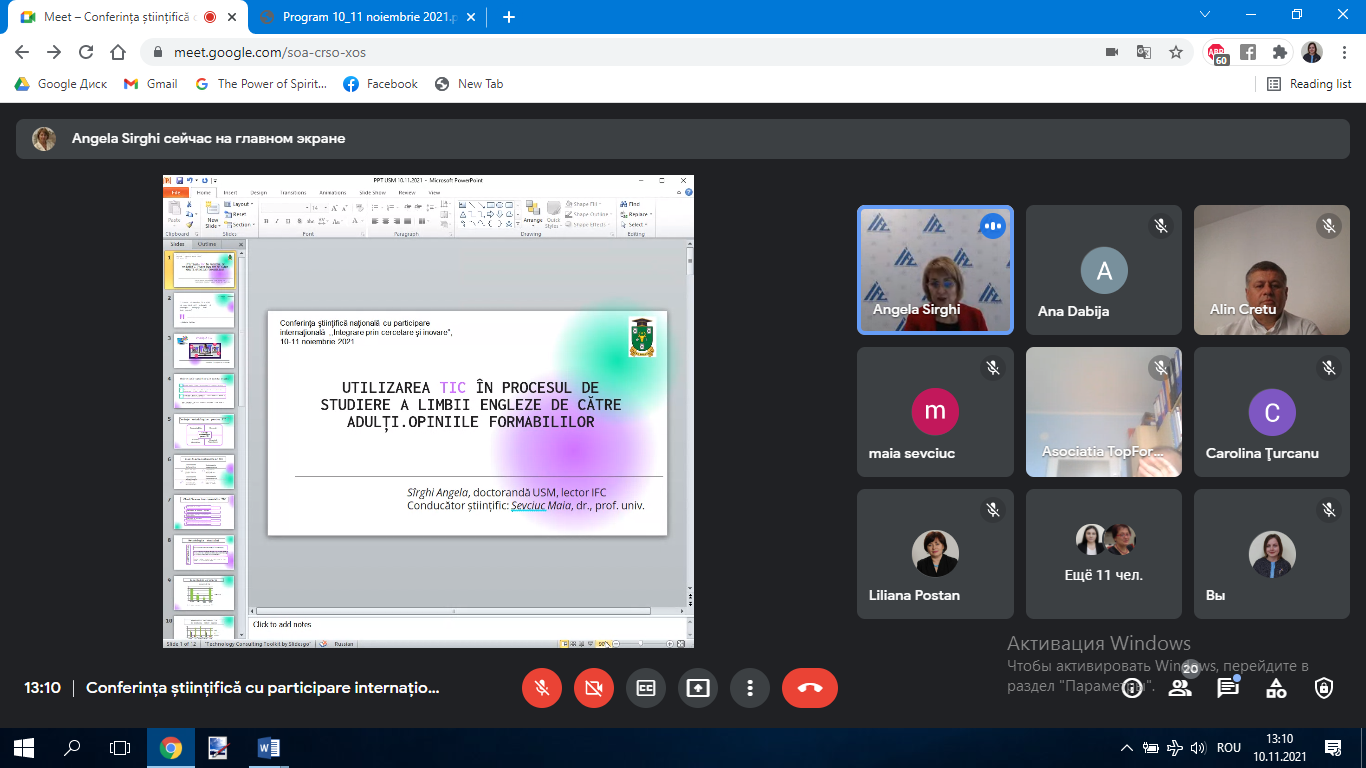Open the Chrome Extensions puzzle icon
1366x768 pixels.
[x=1279, y=52]
